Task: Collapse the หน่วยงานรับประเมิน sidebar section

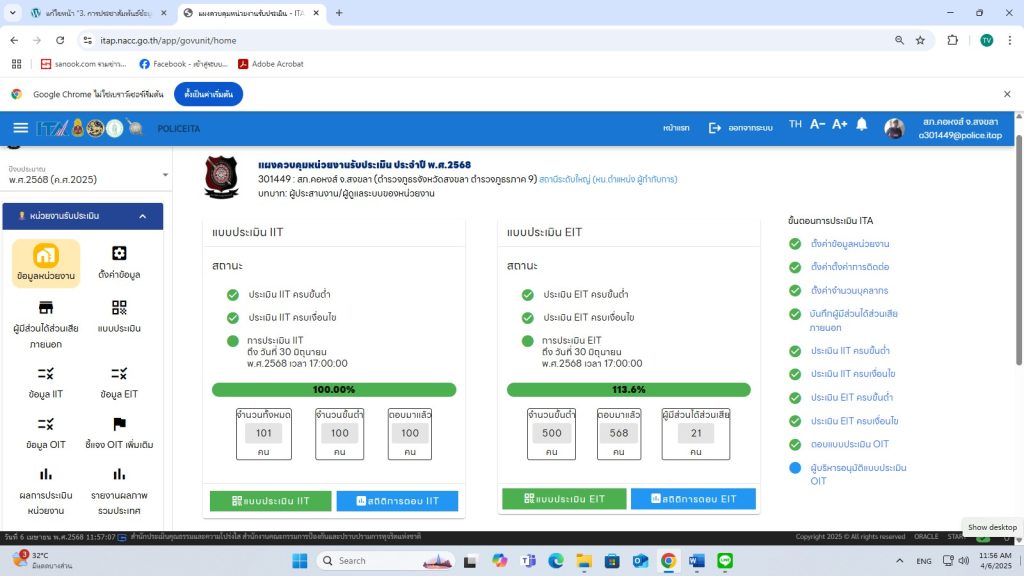Action: click(142, 216)
